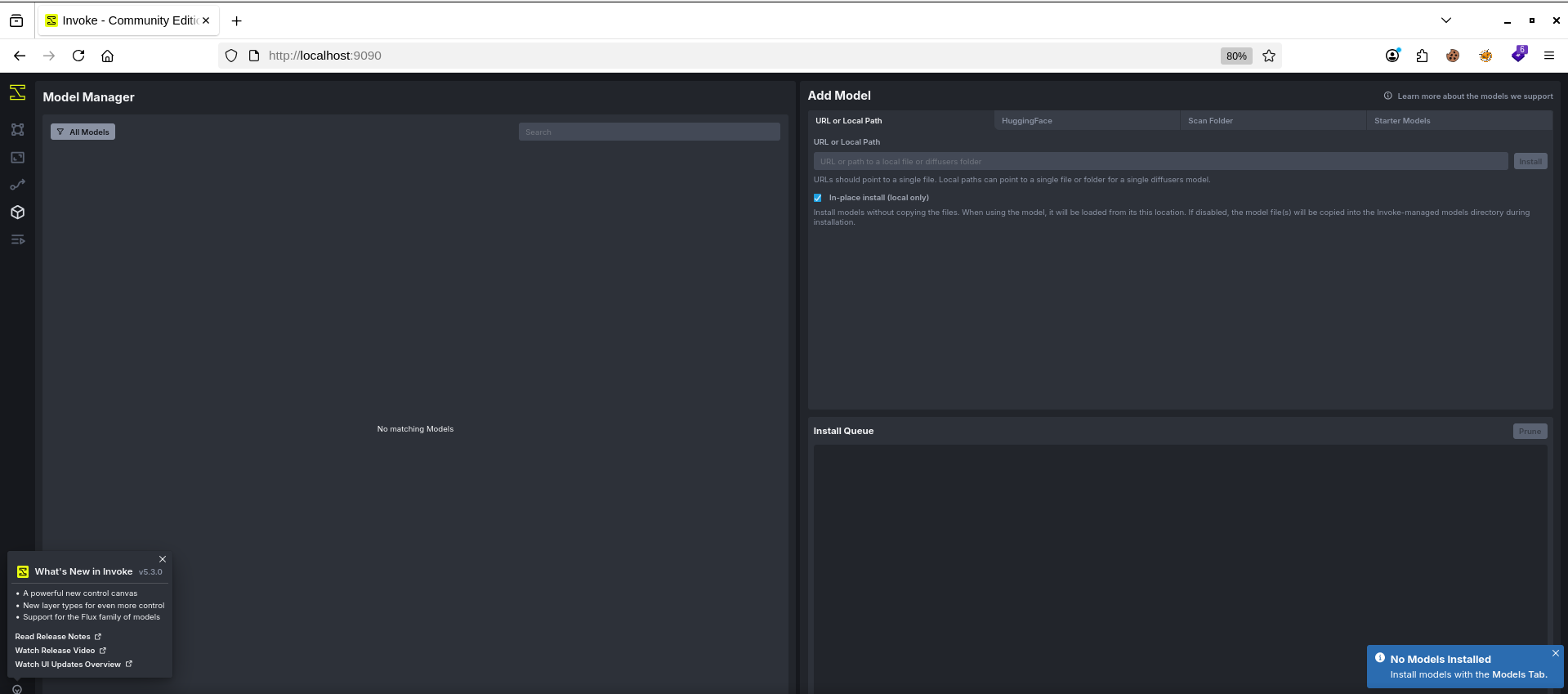
Task: Switch to the Starter Models tab
Action: pyautogui.click(x=1460, y=120)
